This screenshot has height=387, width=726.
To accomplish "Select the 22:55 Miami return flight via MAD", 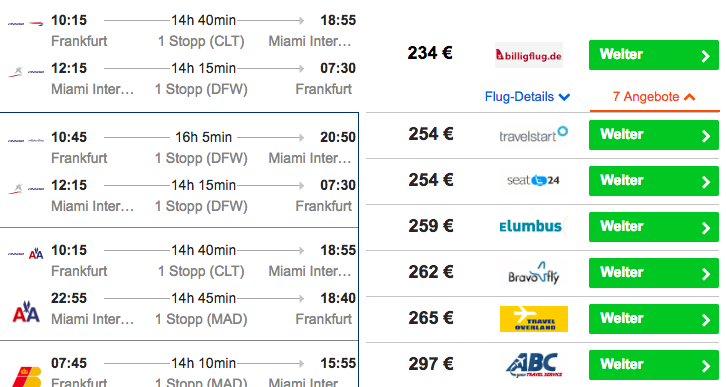I will coord(181,308).
